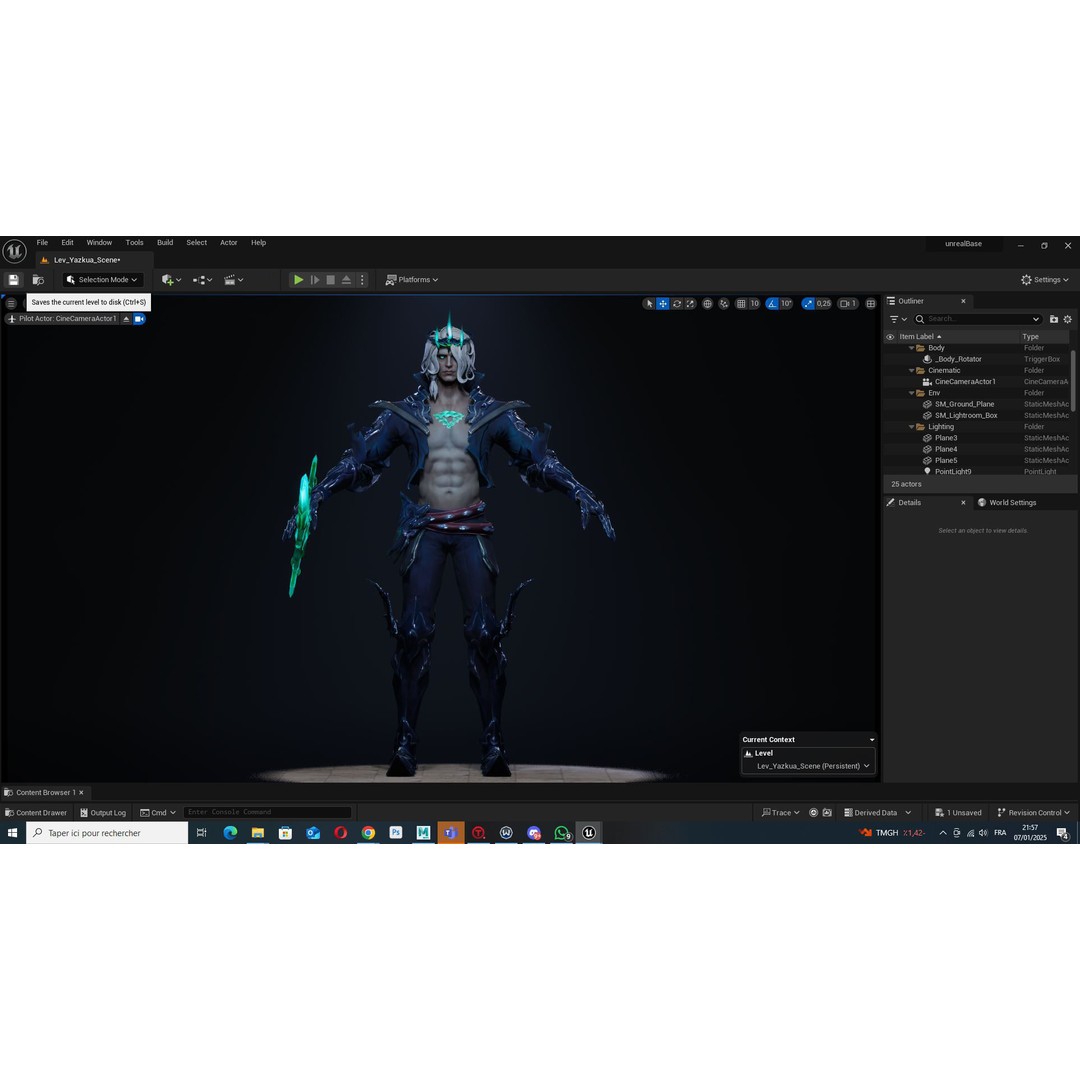Open the Window menu

(99, 242)
